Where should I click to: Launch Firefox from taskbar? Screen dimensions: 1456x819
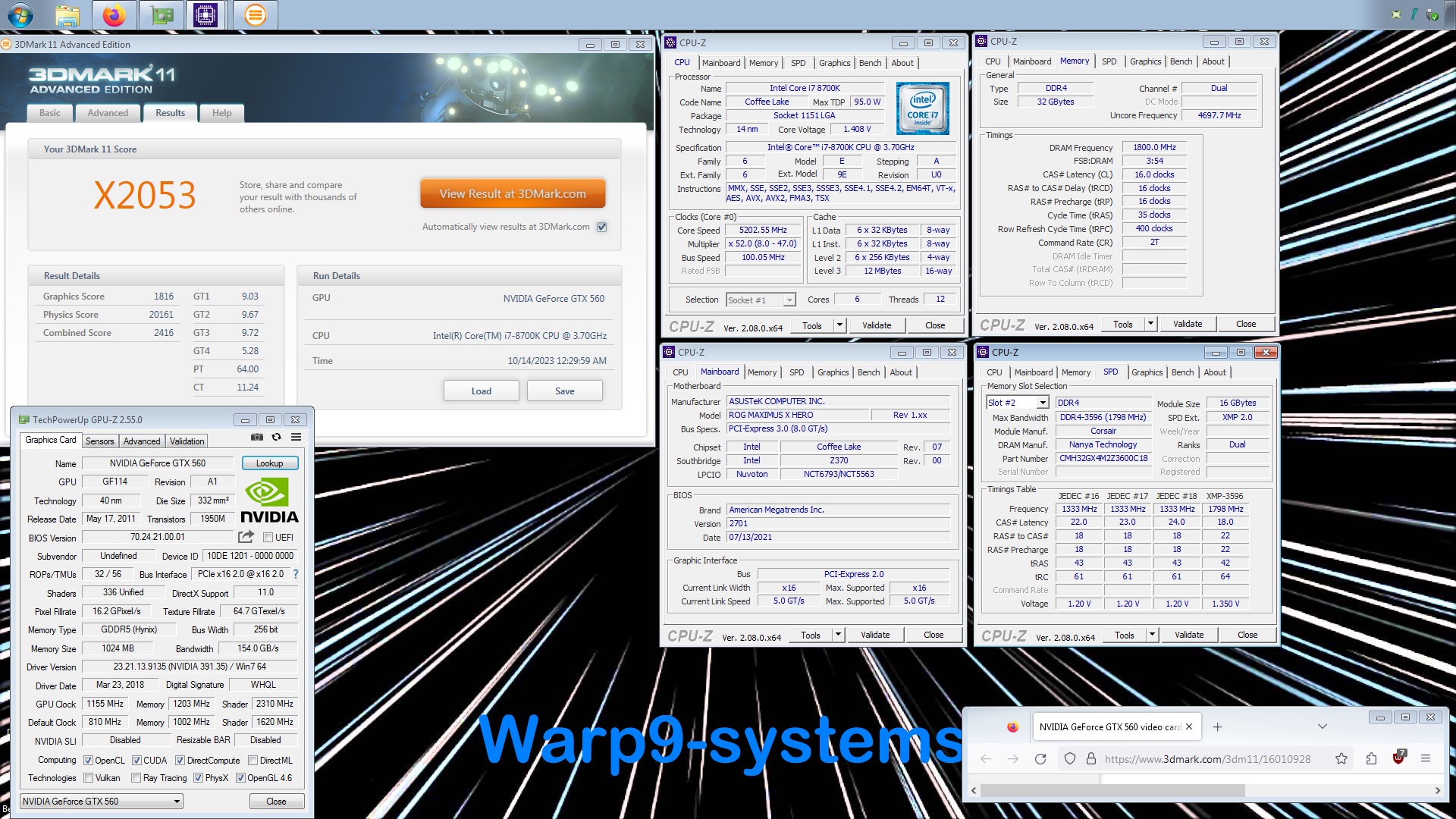115,14
